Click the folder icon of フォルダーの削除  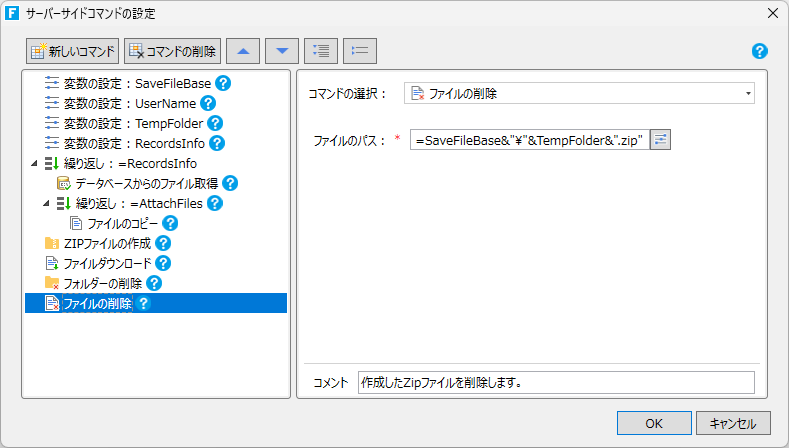(x=52, y=283)
